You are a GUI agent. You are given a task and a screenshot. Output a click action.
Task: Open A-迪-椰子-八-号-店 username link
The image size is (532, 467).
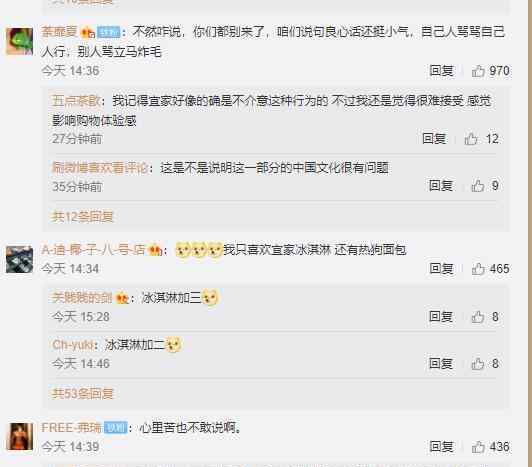tap(93, 250)
